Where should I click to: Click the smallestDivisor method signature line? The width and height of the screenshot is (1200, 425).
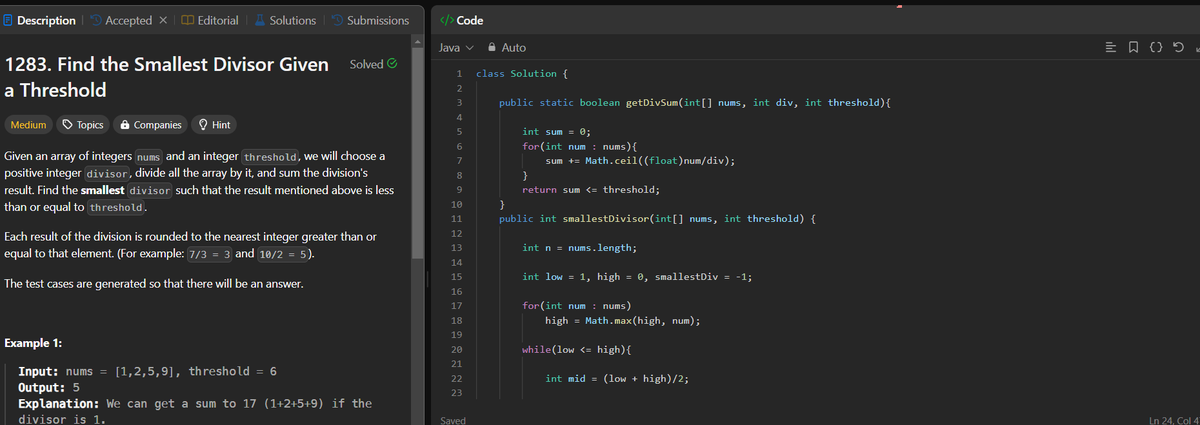point(658,218)
